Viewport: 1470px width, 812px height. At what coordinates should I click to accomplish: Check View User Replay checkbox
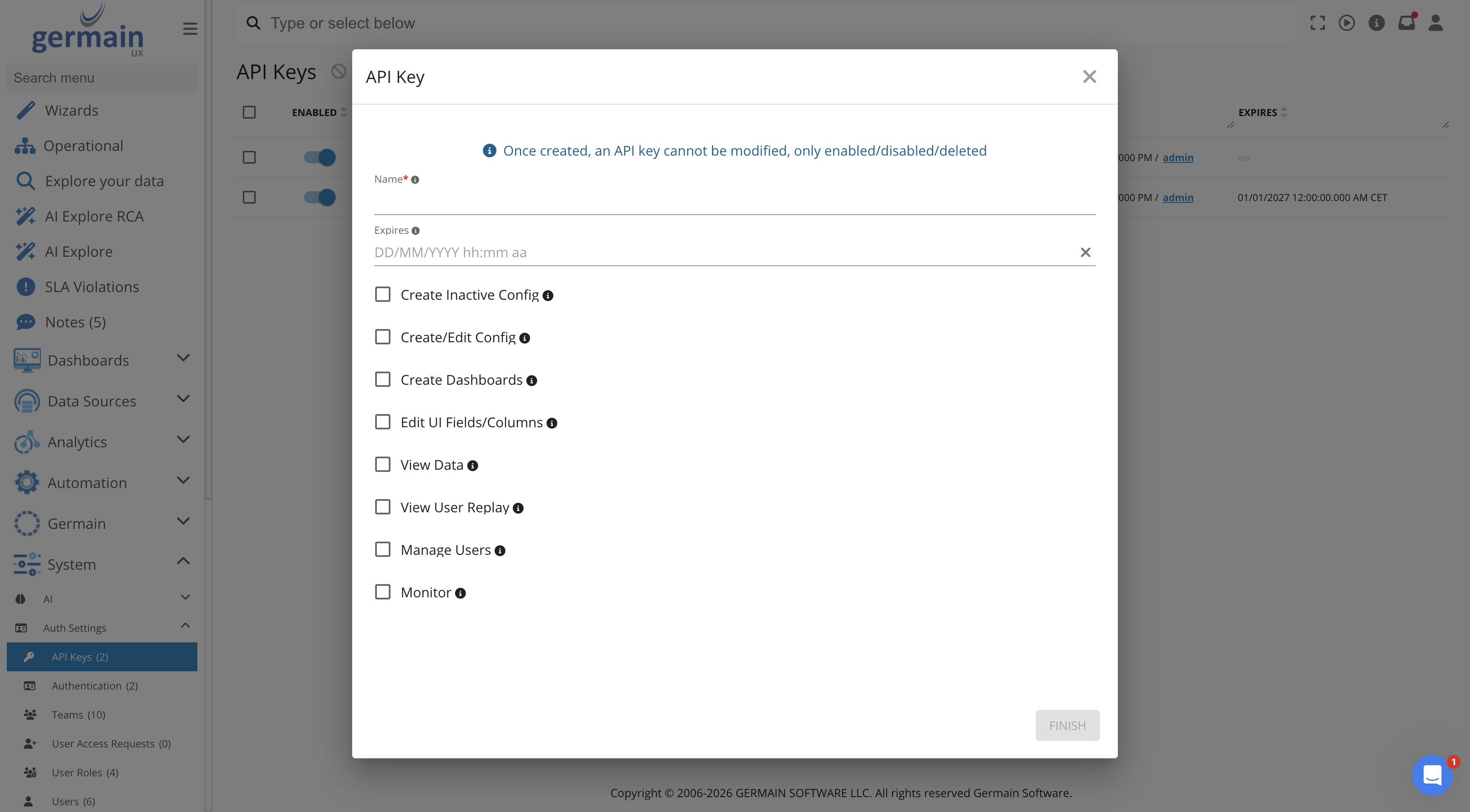click(x=382, y=507)
